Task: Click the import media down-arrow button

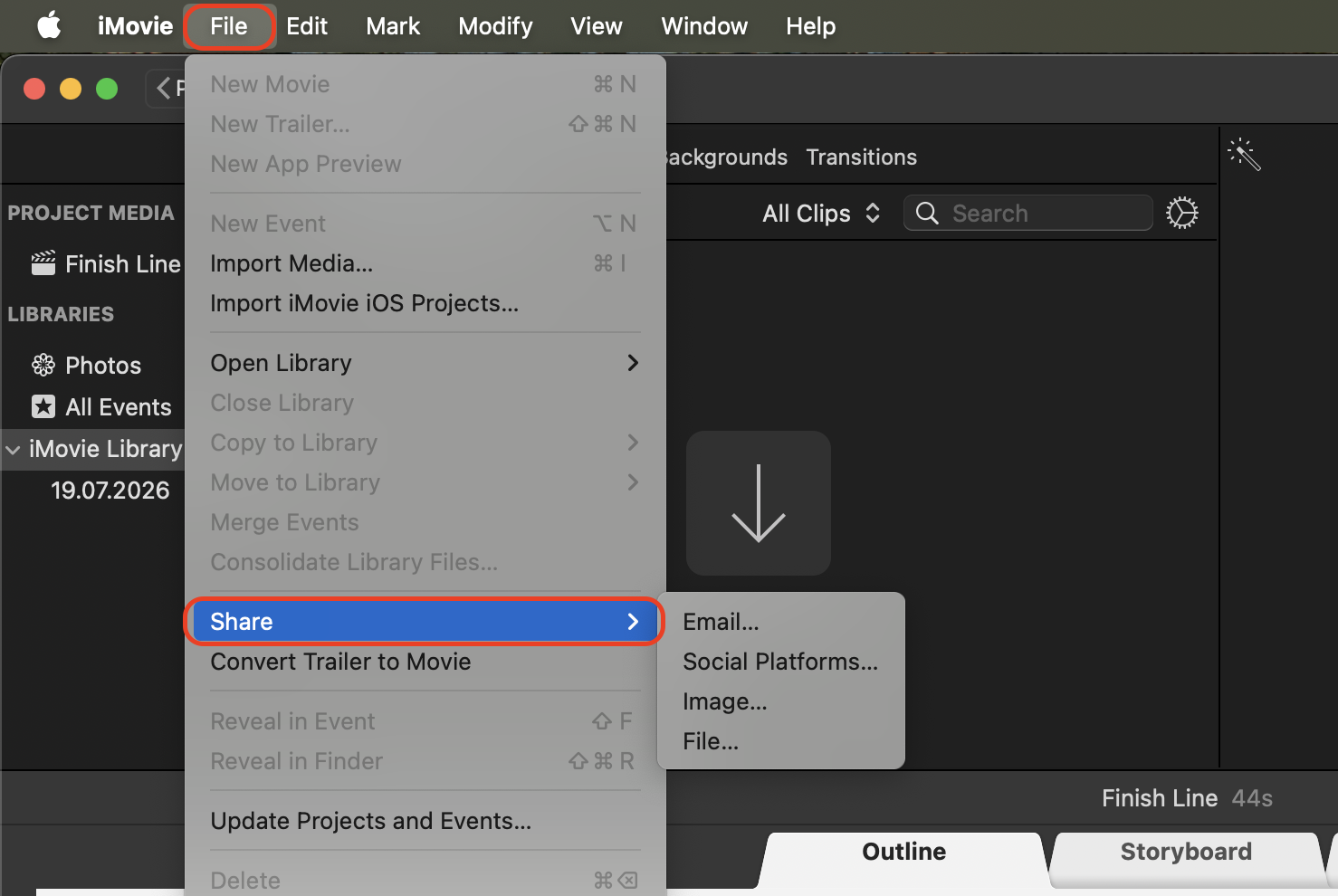Action: 759,503
